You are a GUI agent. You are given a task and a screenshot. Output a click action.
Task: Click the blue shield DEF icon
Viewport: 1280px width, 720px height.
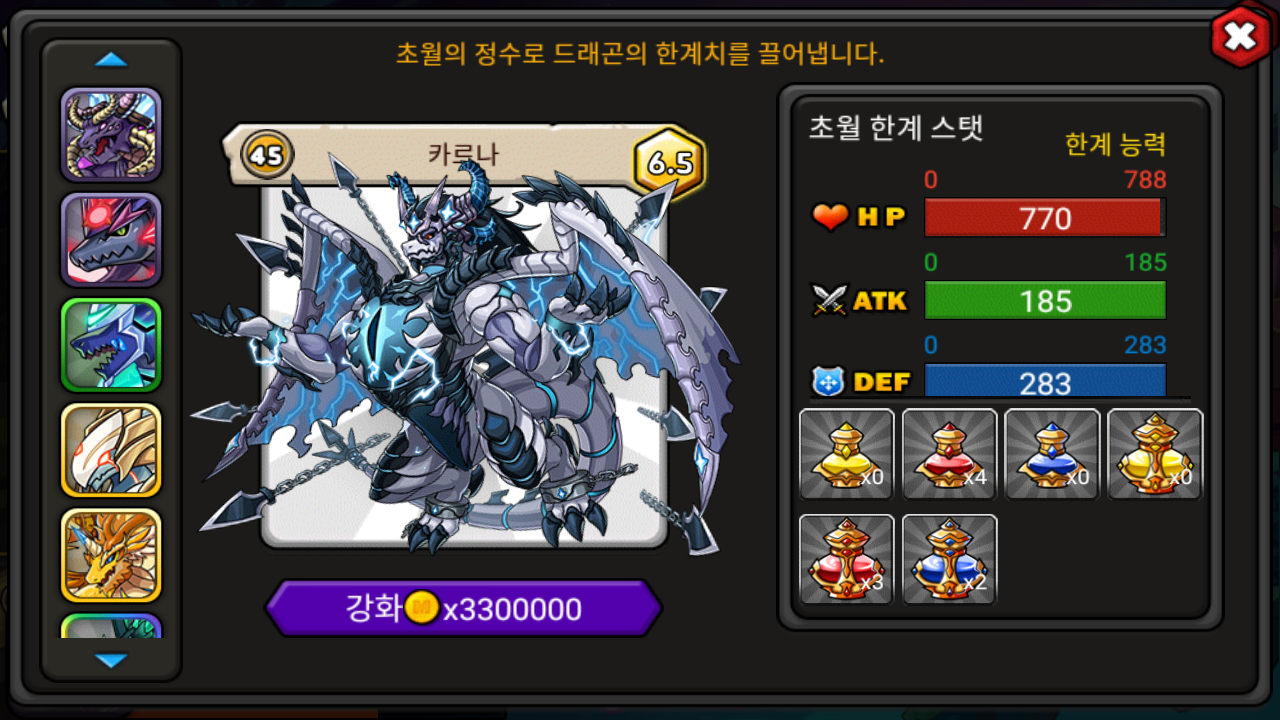pos(829,382)
